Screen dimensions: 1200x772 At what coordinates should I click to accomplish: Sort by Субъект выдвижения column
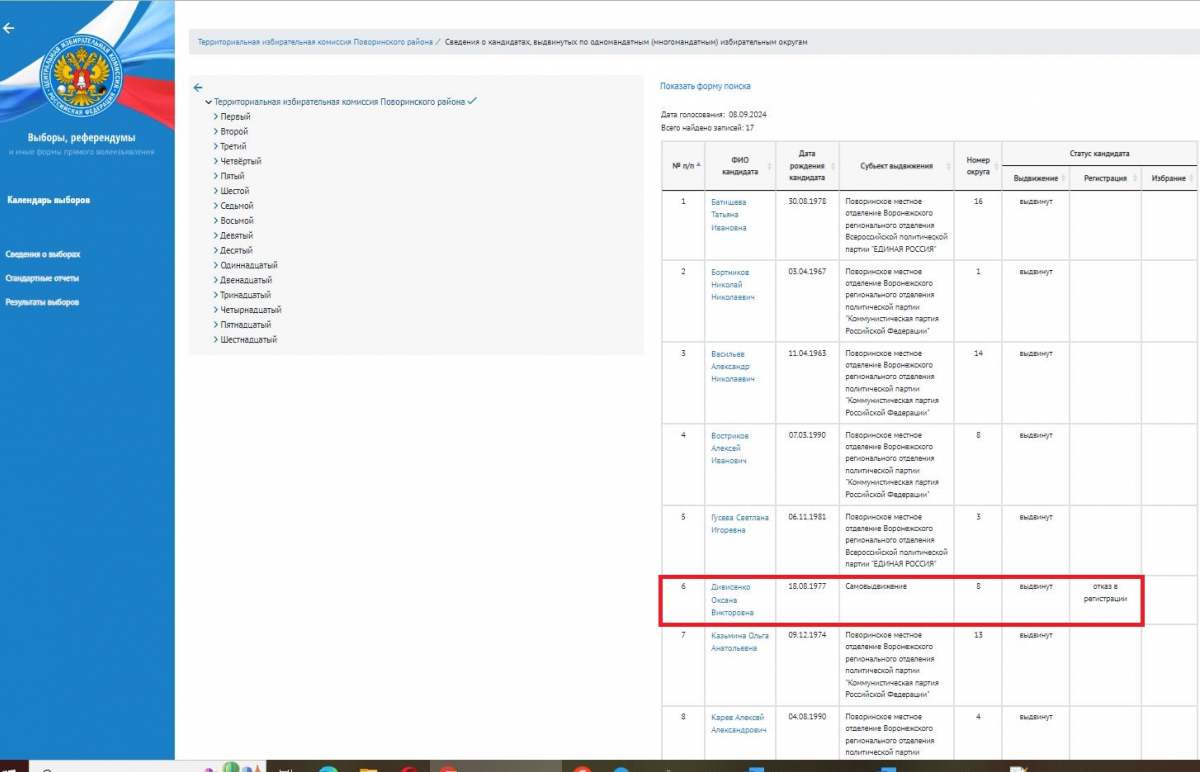click(897, 166)
